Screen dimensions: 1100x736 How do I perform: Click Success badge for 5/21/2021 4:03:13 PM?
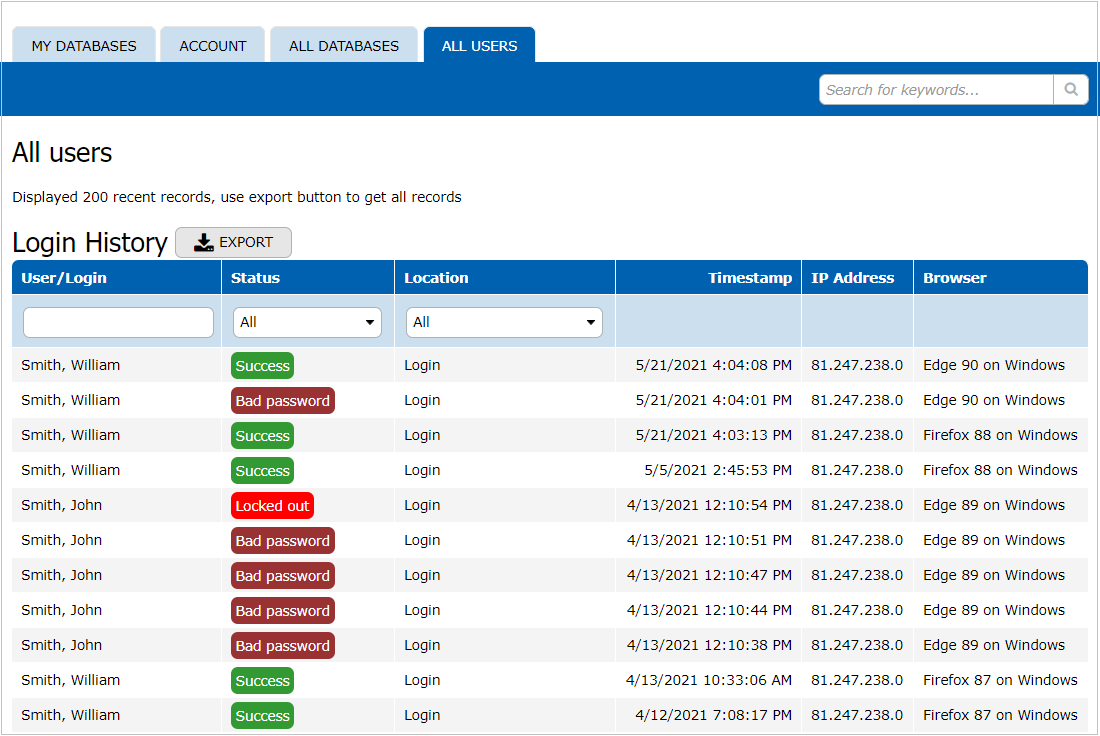coord(262,436)
